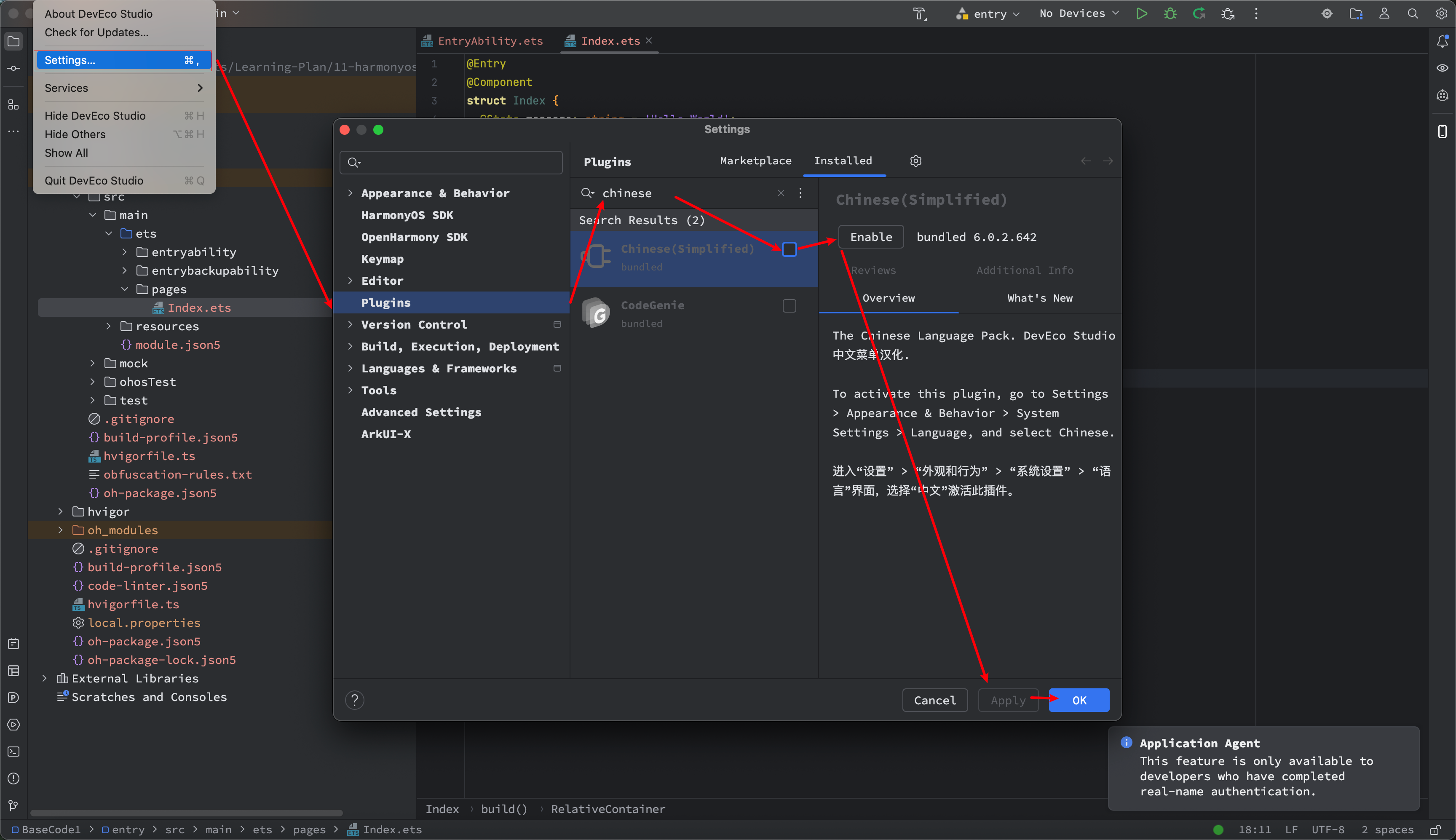Open IDE settings gear in top-right toolbar
The height and width of the screenshot is (840, 1456).
[1441, 14]
